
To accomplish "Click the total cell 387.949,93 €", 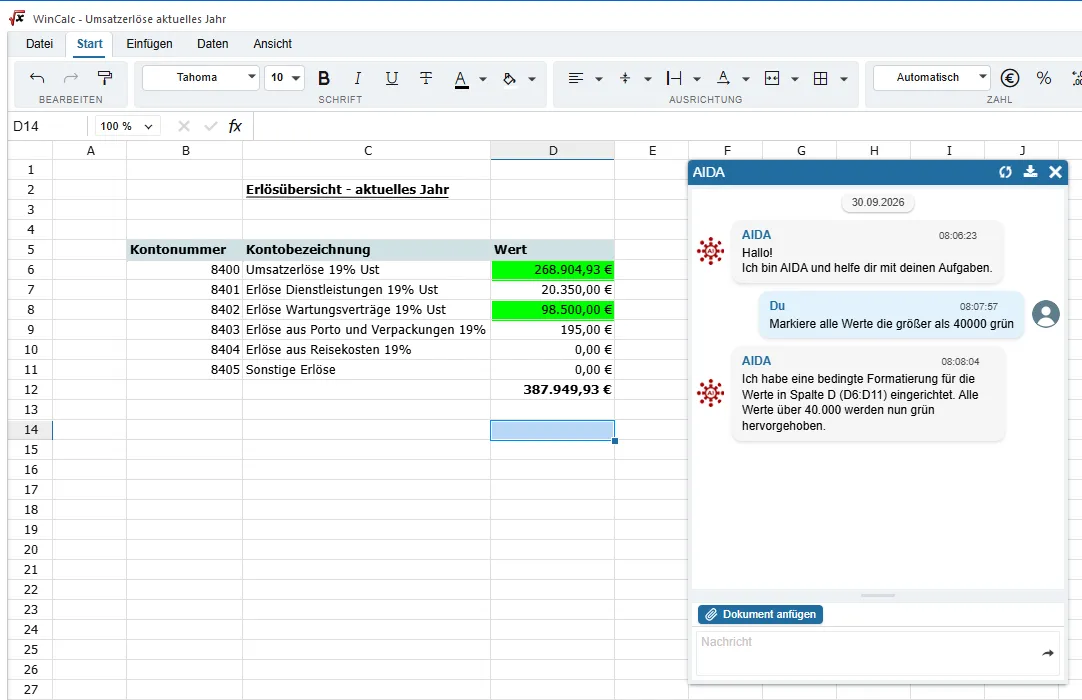I will [x=553, y=389].
